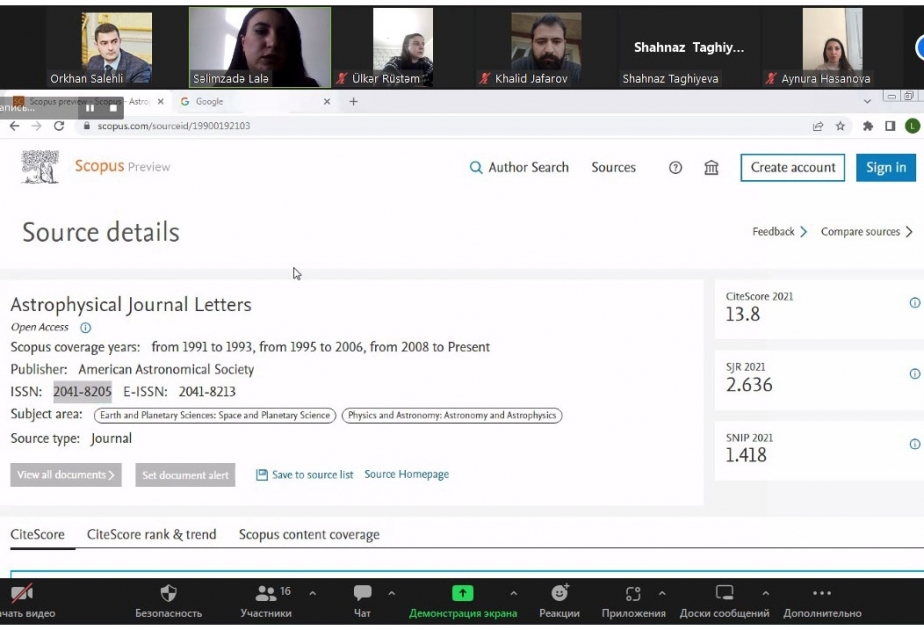This screenshot has height=630, width=924.
Task: Expand the arrow next to Participants
Action: (x=313, y=593)
